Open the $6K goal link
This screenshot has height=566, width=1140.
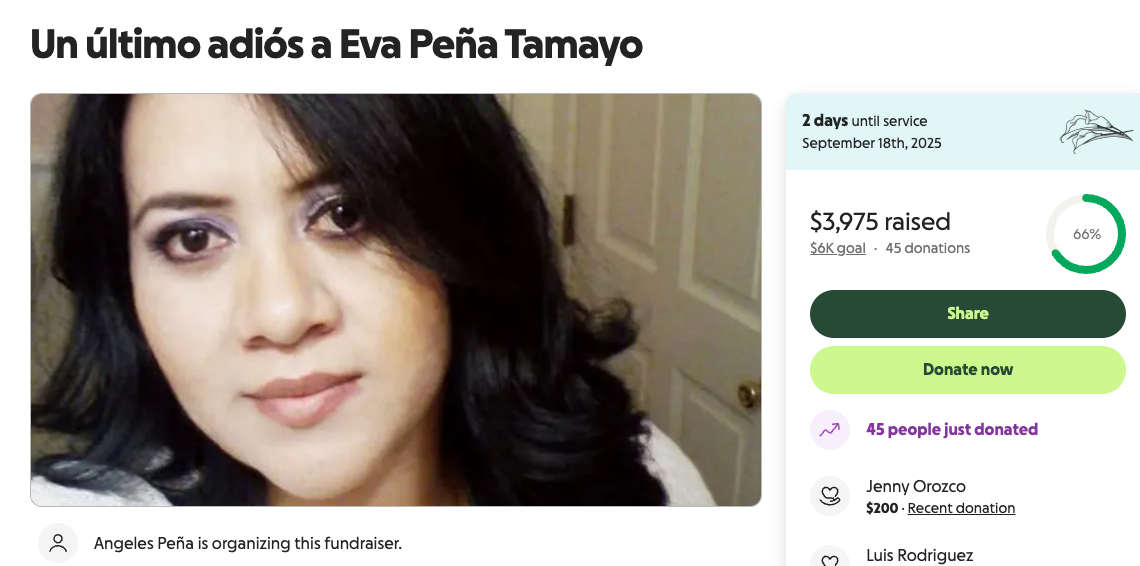point(838,248)
